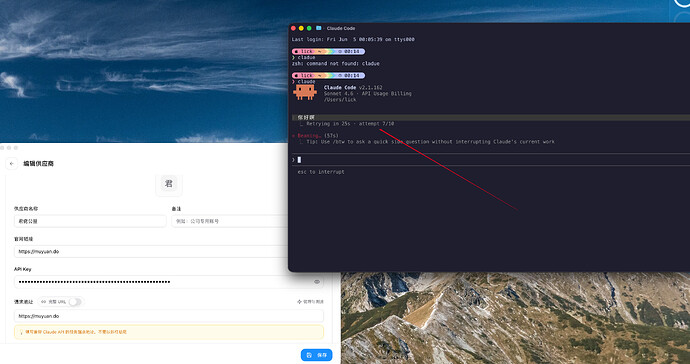Click the 'esc to interrupt' hint text
The image size is (690, 364).
(x=321, y=172)
